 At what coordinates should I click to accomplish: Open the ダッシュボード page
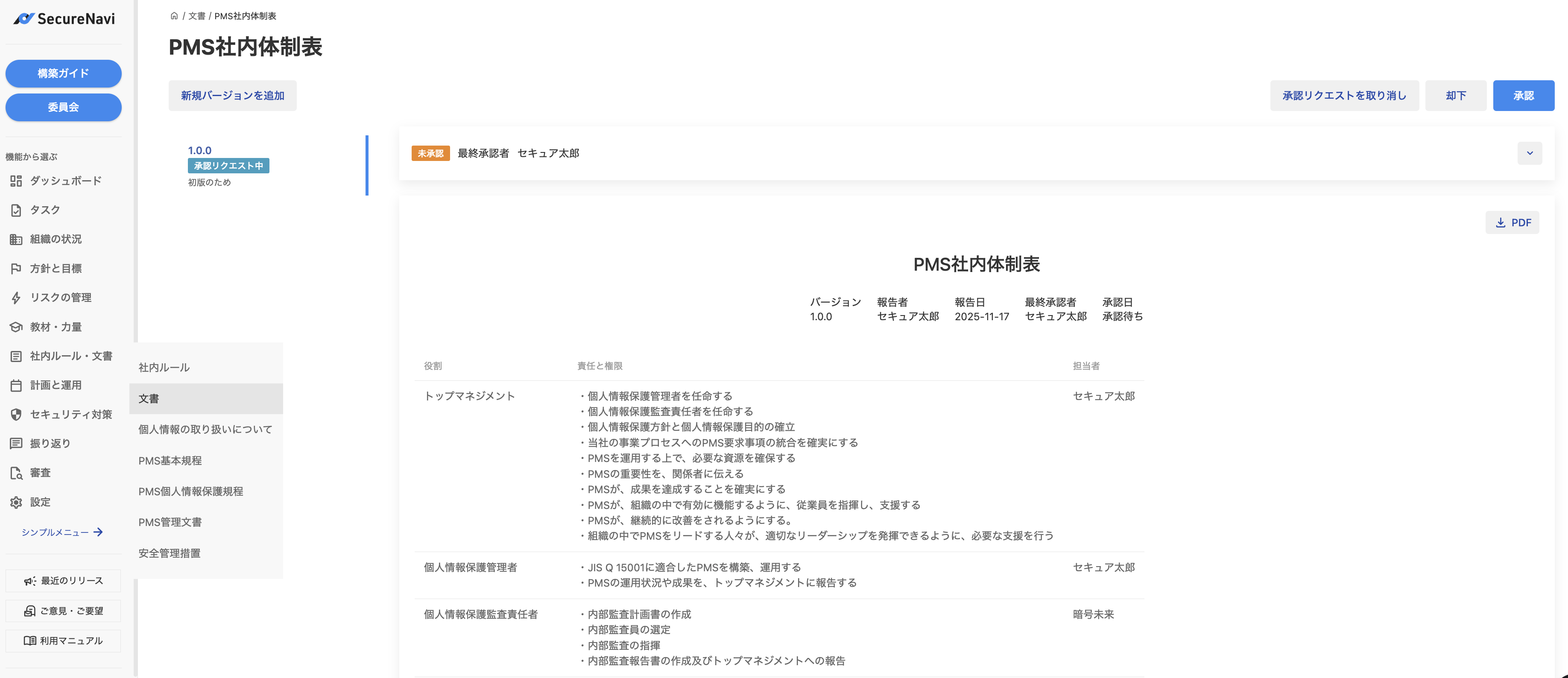point(66,180)
